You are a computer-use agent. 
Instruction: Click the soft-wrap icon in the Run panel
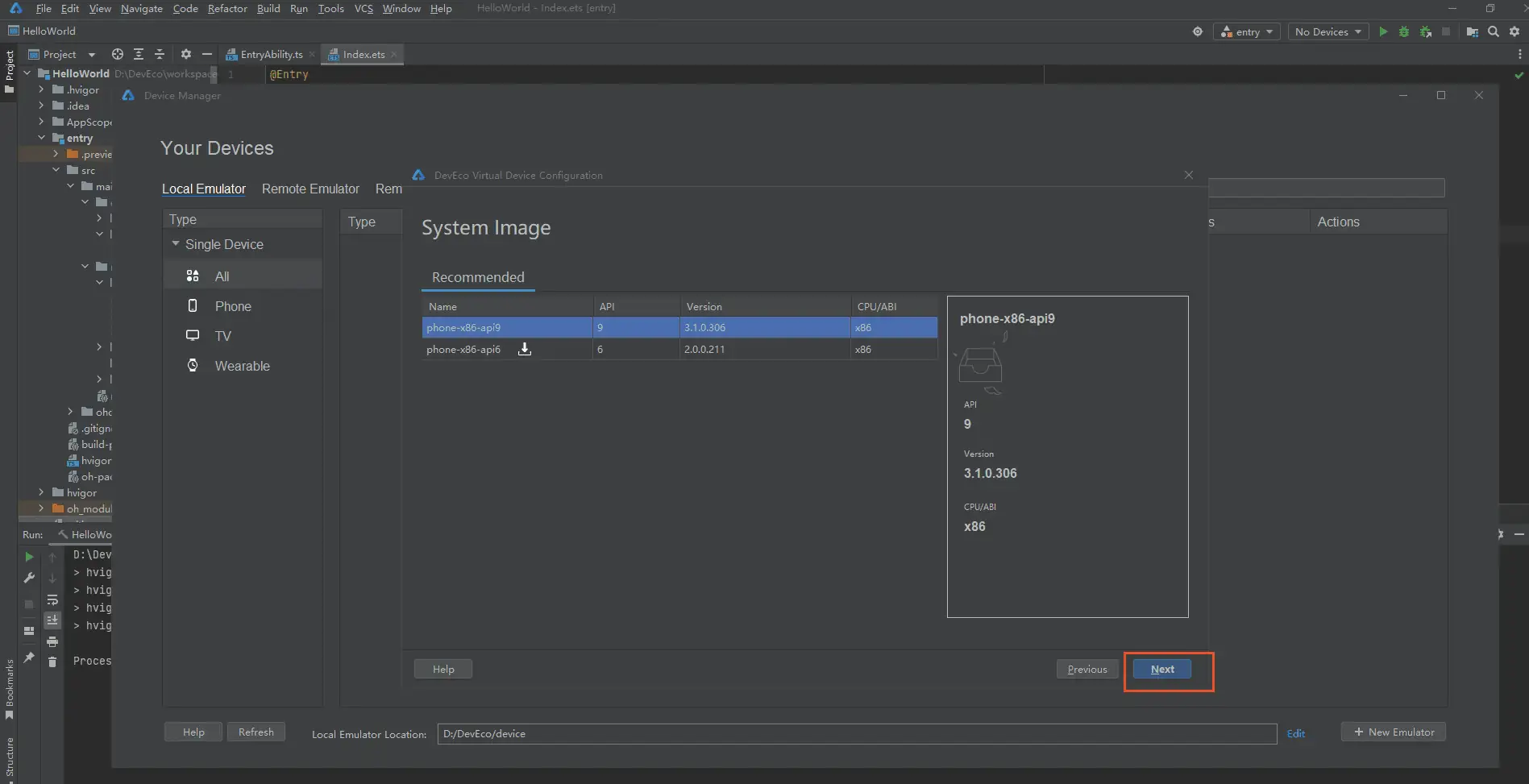(x=52, y=600)
